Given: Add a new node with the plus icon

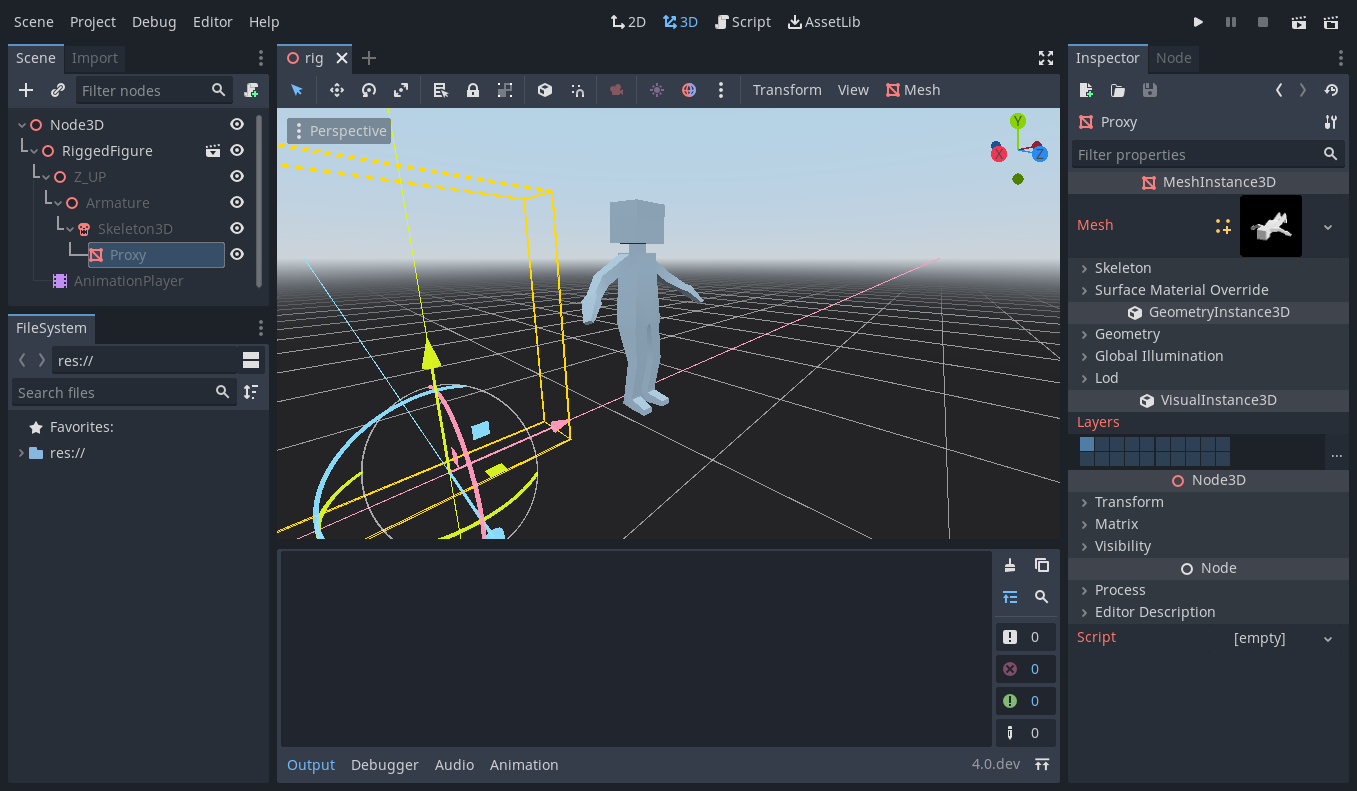Looking at the screenshot, I should coord(26,90).
